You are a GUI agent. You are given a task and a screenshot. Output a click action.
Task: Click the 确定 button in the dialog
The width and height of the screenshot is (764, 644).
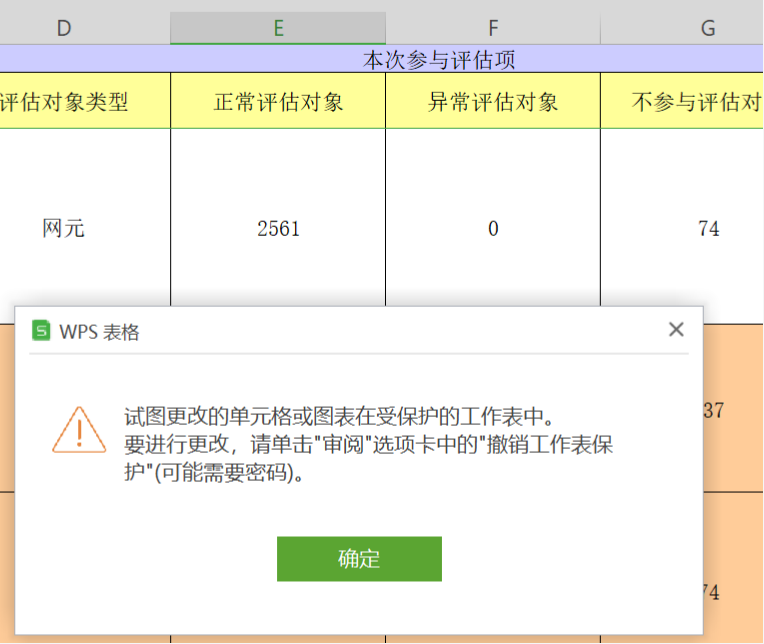[359, 559]
